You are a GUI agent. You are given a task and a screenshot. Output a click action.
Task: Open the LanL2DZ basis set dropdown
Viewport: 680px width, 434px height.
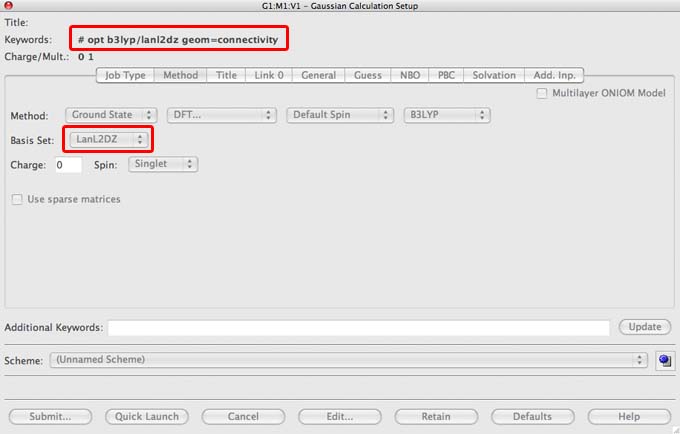point(110,139)
